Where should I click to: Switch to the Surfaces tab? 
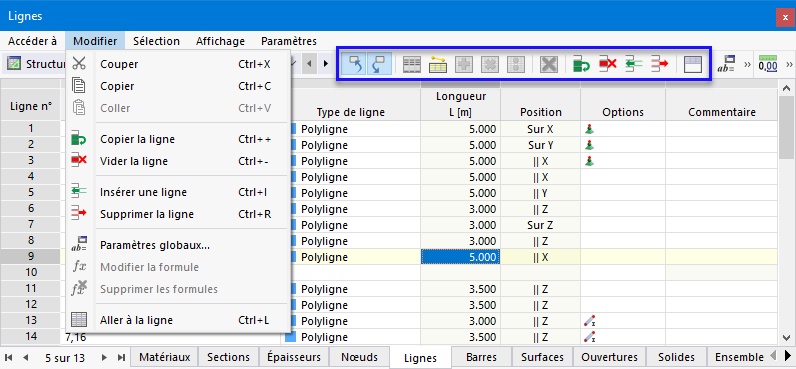click(x=542, y=357)
